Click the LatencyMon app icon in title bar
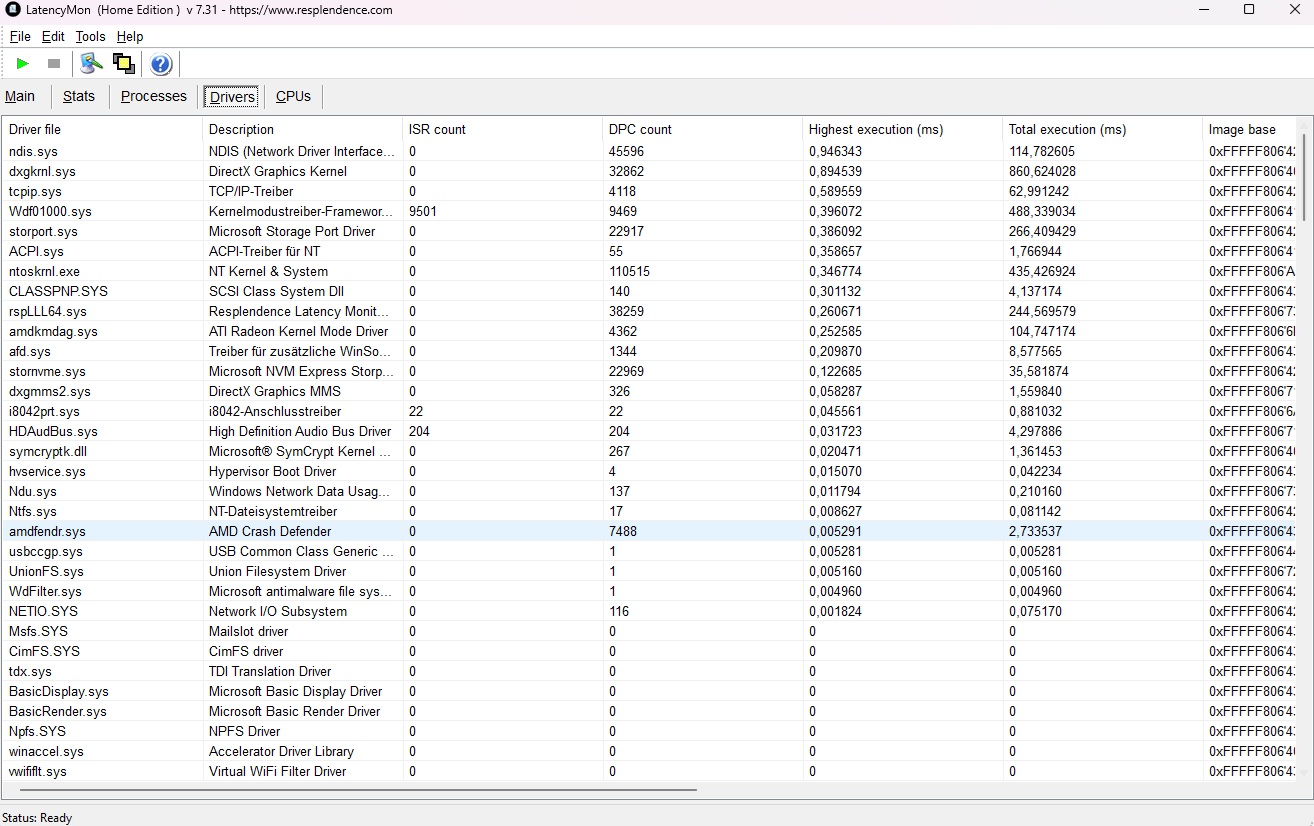Viewport: 1314px width, 826px height. [13, 10]
